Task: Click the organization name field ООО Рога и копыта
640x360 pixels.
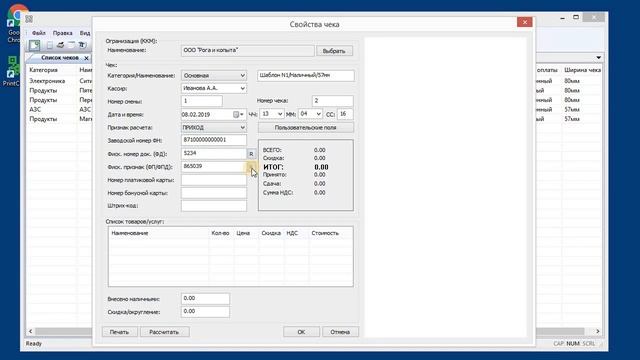Action: coord(247,51)
